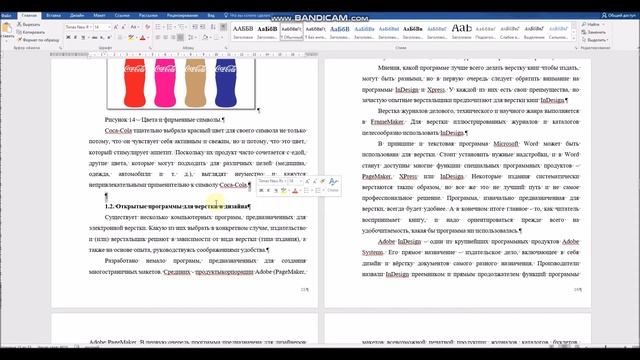Click the ribbon Clear Formatting icon
640x360 pixels.
pos(147,27)
